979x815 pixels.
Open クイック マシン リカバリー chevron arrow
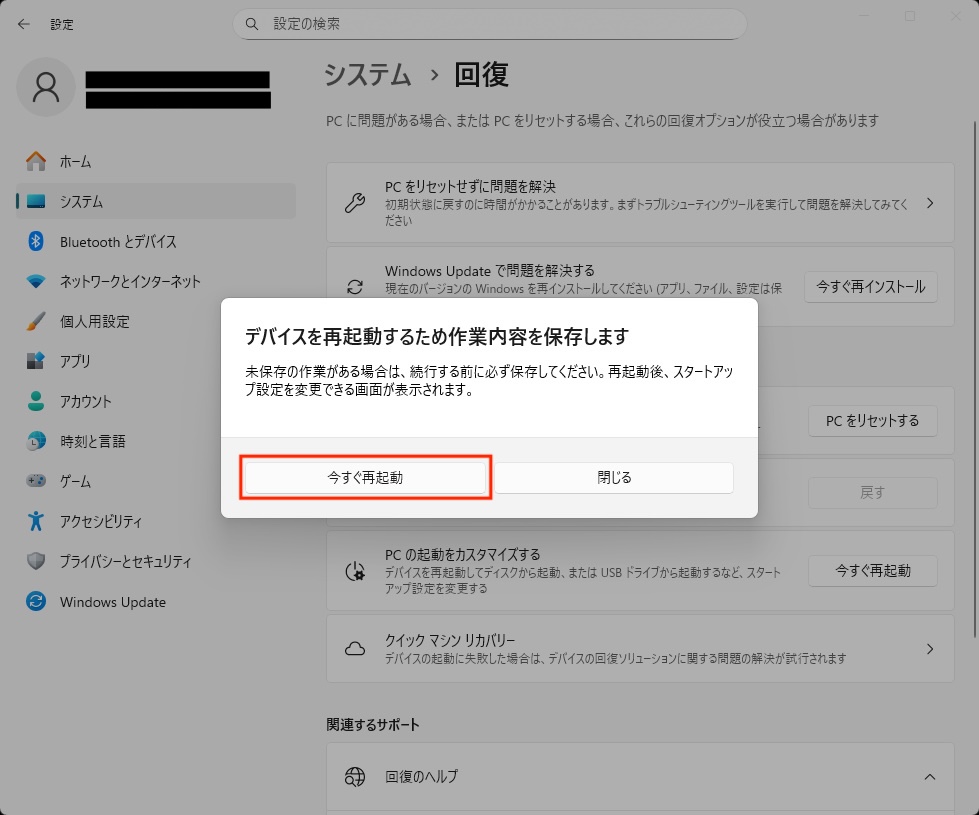coord(929,649)
